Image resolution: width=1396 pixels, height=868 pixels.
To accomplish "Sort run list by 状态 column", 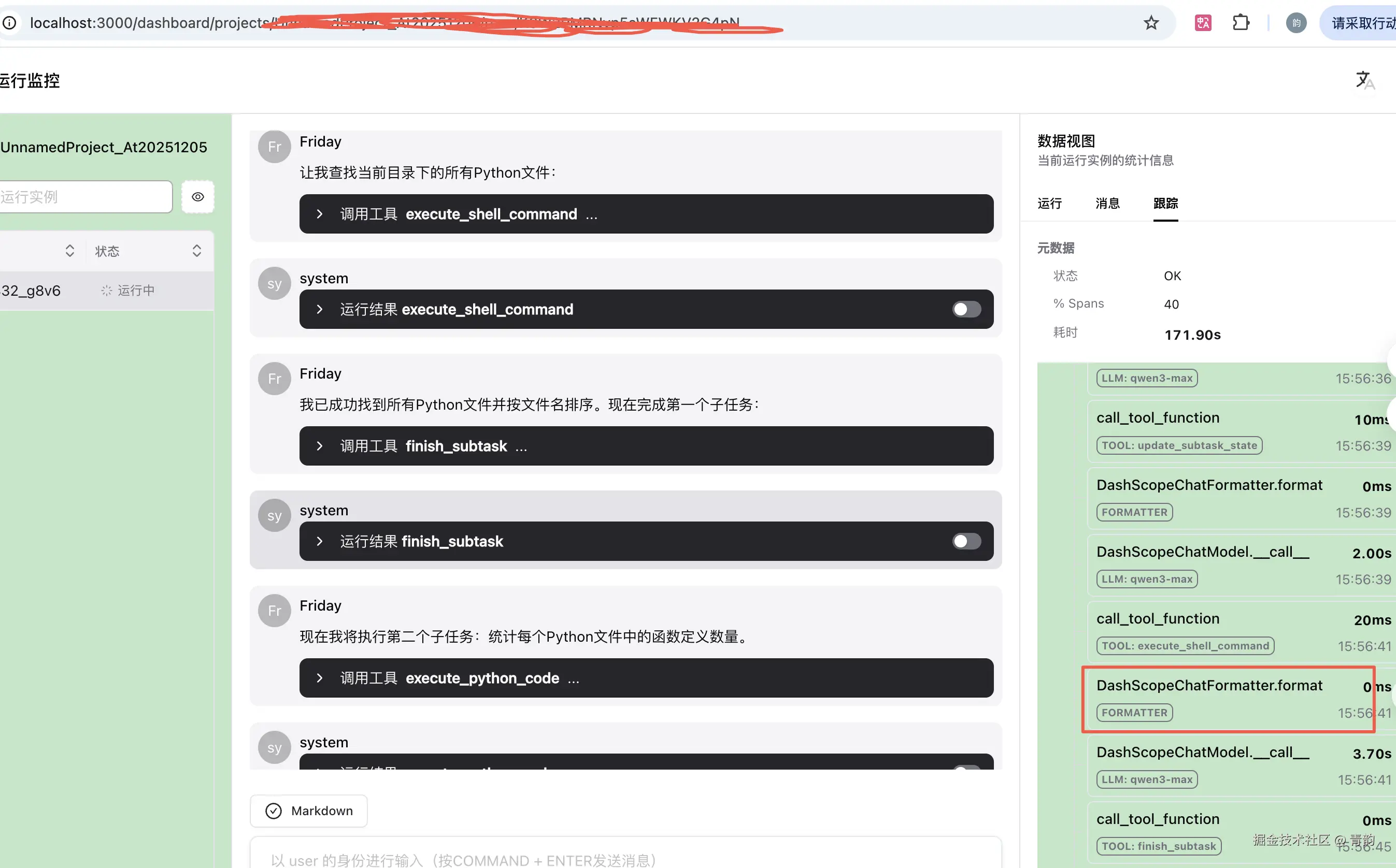I will tap(196, 251).
